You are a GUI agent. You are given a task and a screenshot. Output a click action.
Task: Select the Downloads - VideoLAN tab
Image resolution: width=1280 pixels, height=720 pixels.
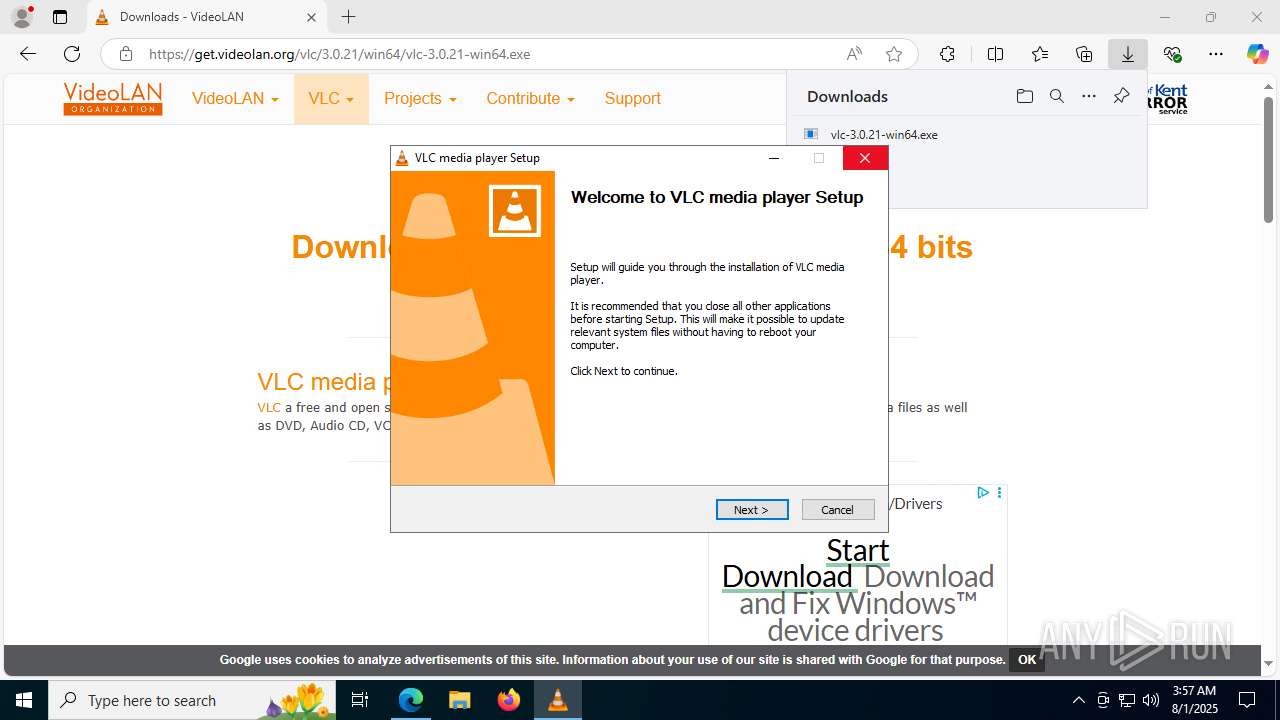click(x=205, y=17)
